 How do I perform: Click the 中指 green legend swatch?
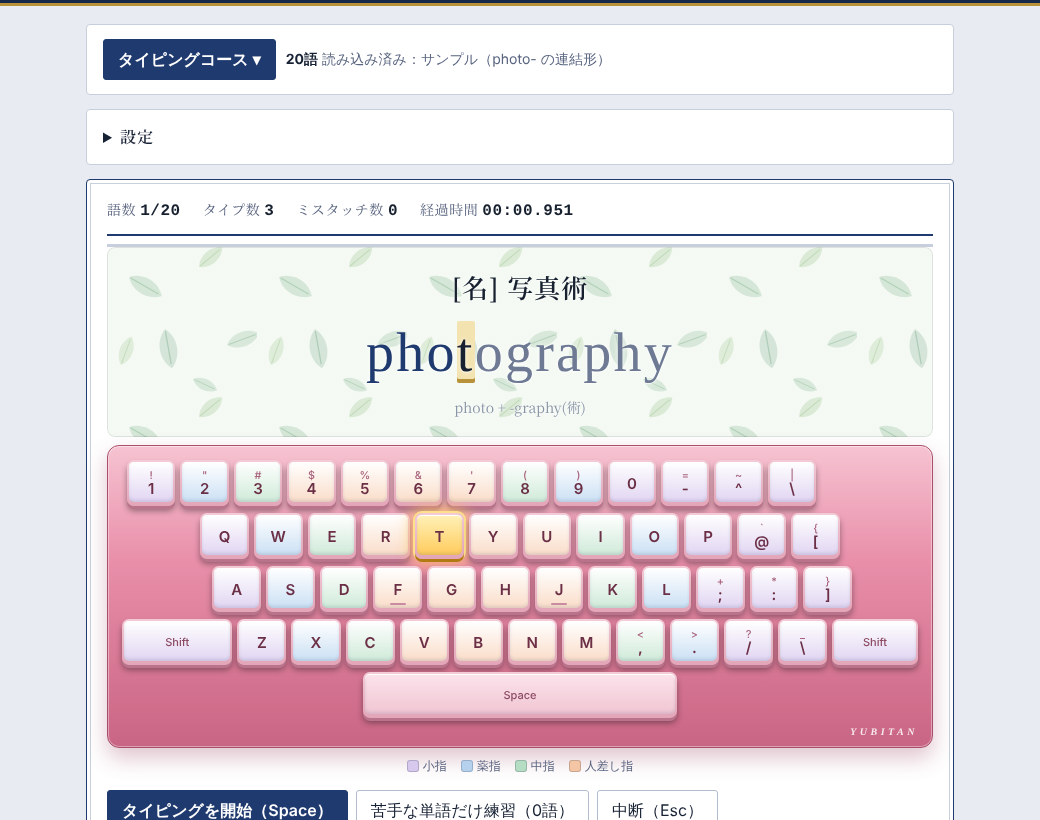[521, 766]
